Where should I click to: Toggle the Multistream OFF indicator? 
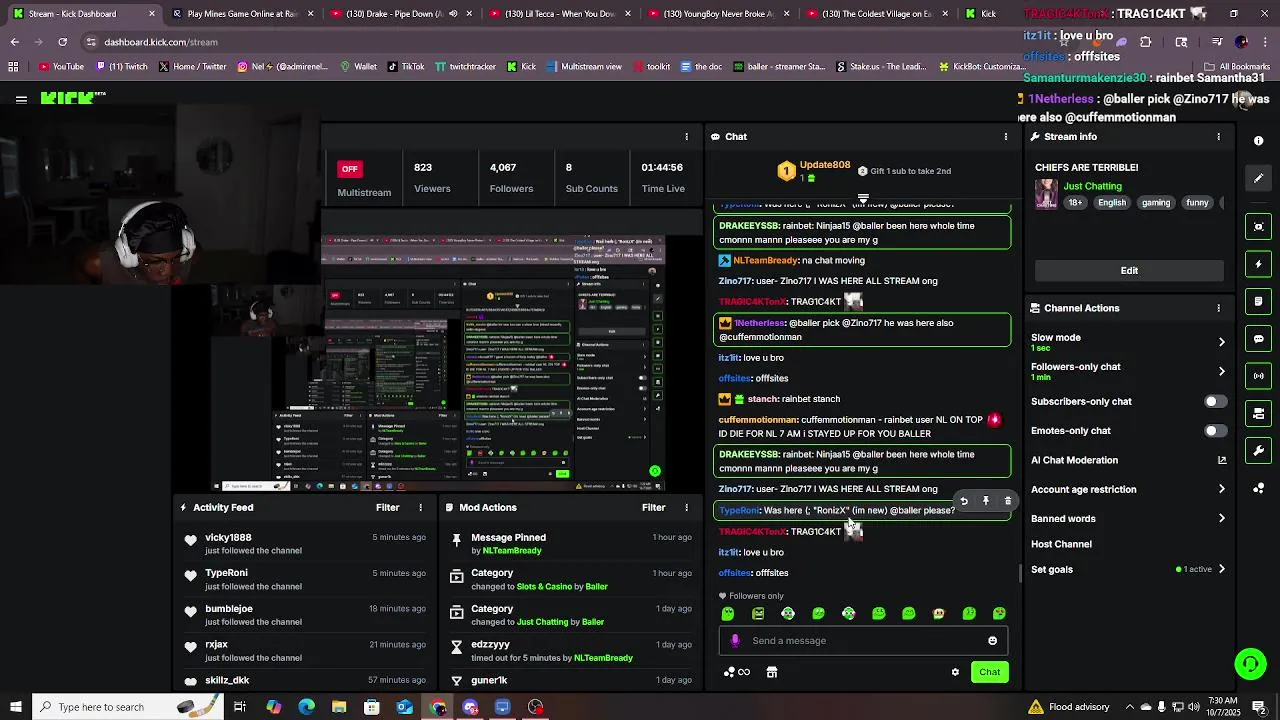click(349, 169)
